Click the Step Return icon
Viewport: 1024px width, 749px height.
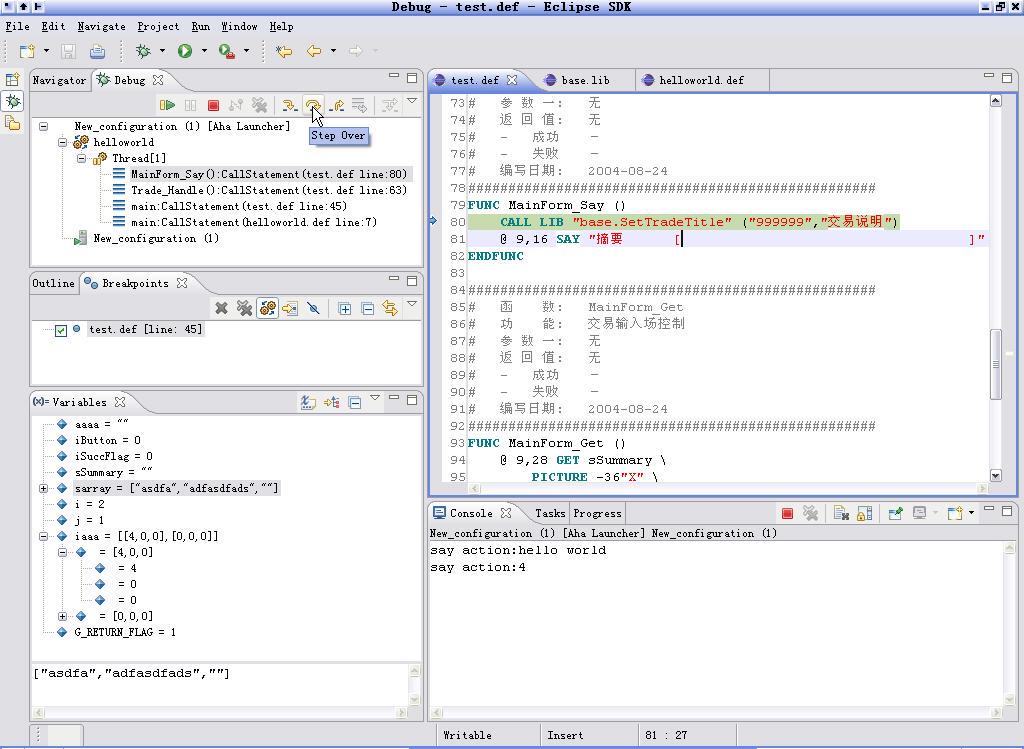click(337, 105)
